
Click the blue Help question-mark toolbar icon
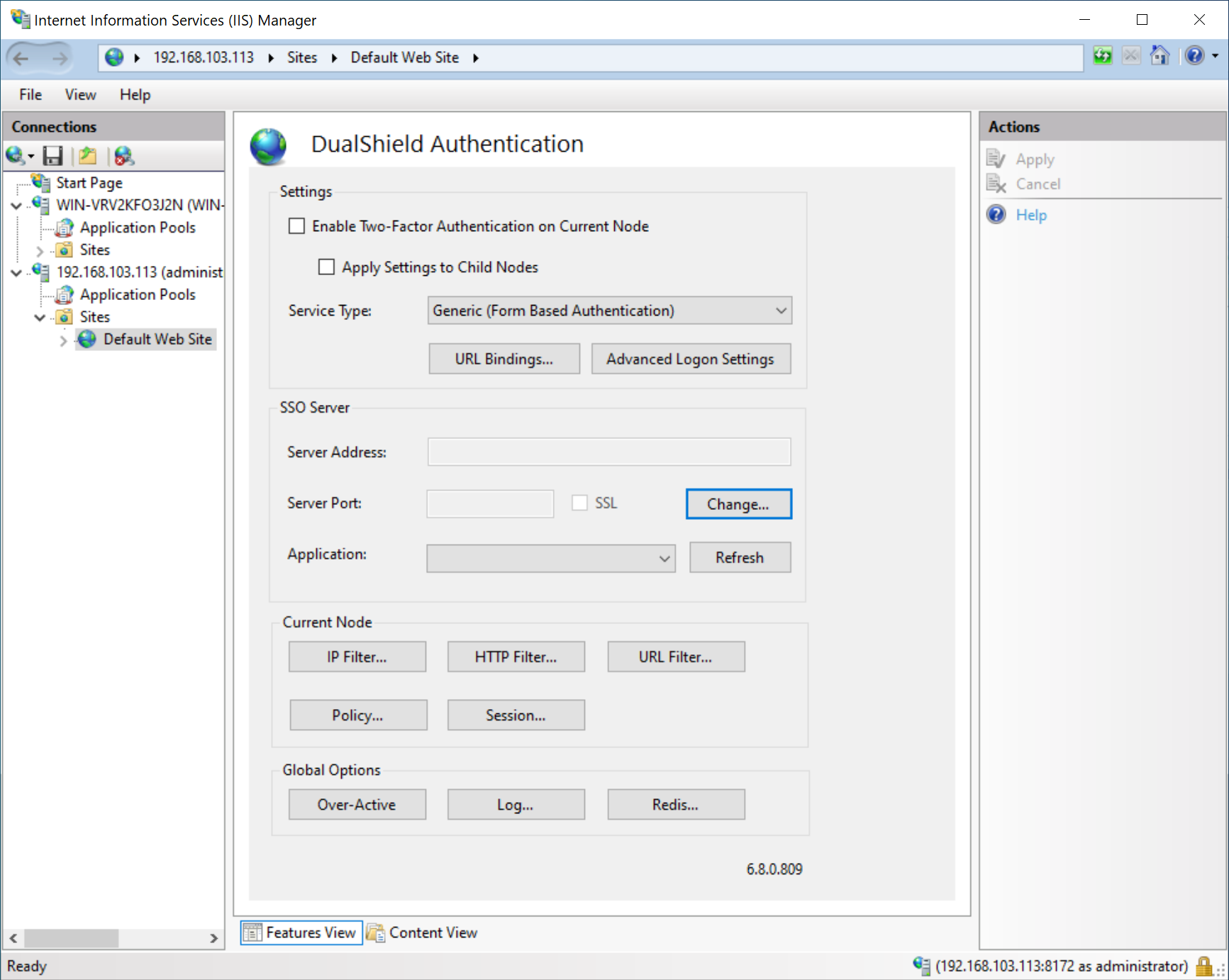click(x=1194, y=56)
